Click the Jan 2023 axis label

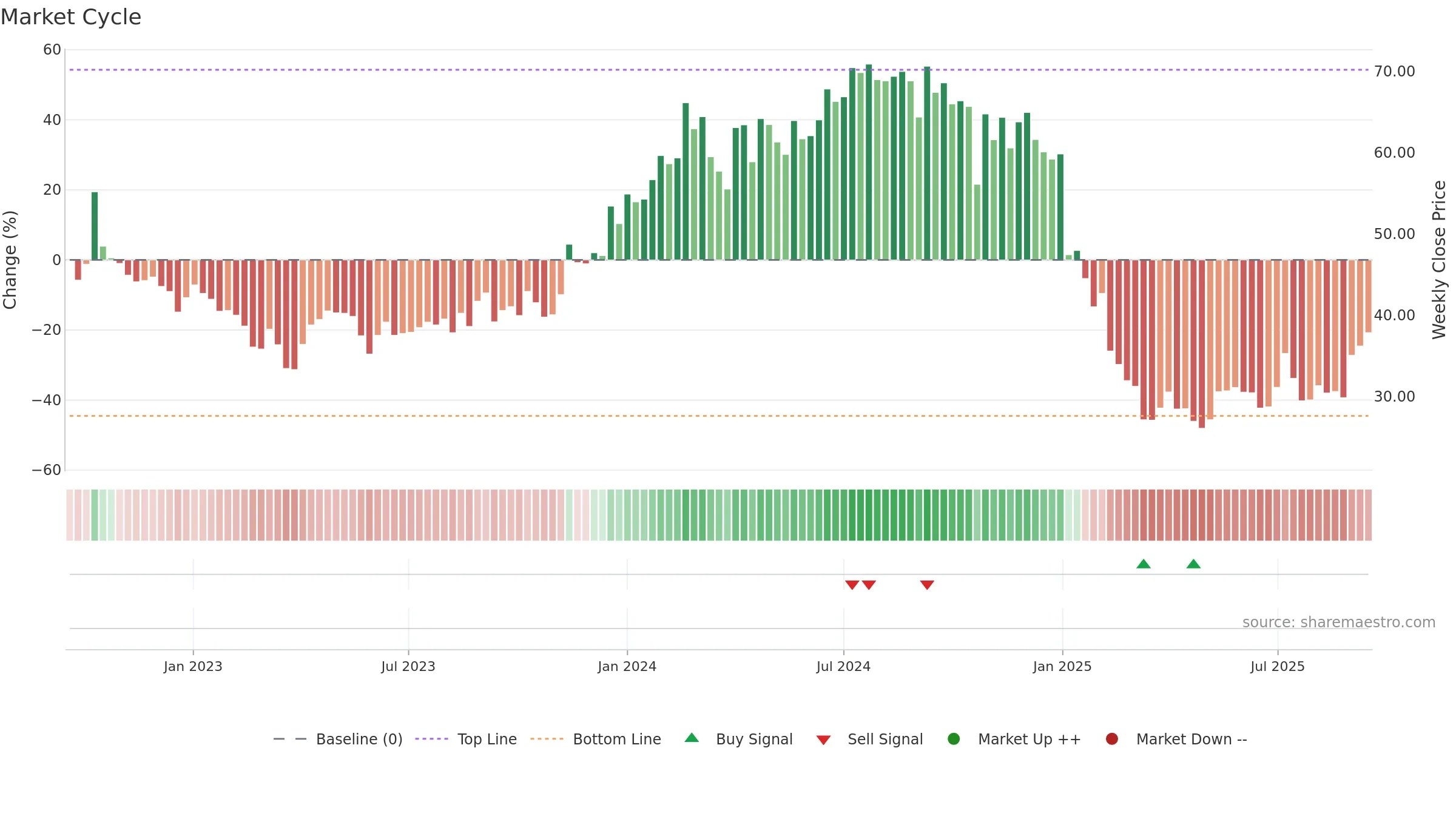click(x=193, y=666)
